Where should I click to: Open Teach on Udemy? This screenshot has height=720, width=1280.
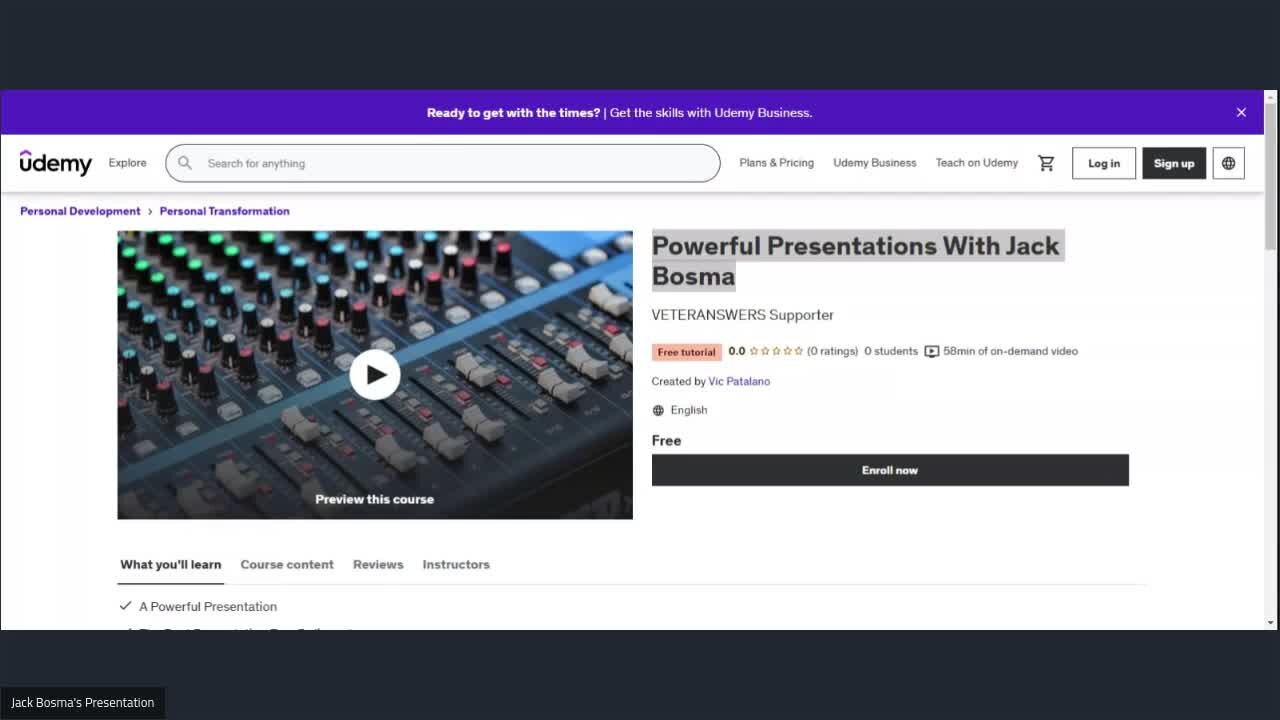977,163
